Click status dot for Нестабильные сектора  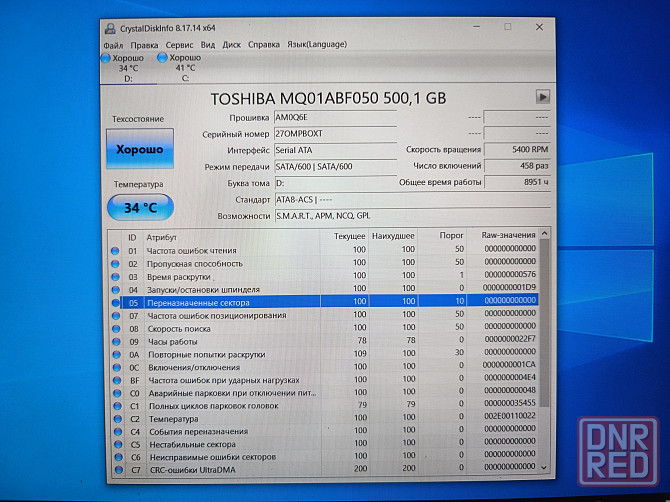118,444
